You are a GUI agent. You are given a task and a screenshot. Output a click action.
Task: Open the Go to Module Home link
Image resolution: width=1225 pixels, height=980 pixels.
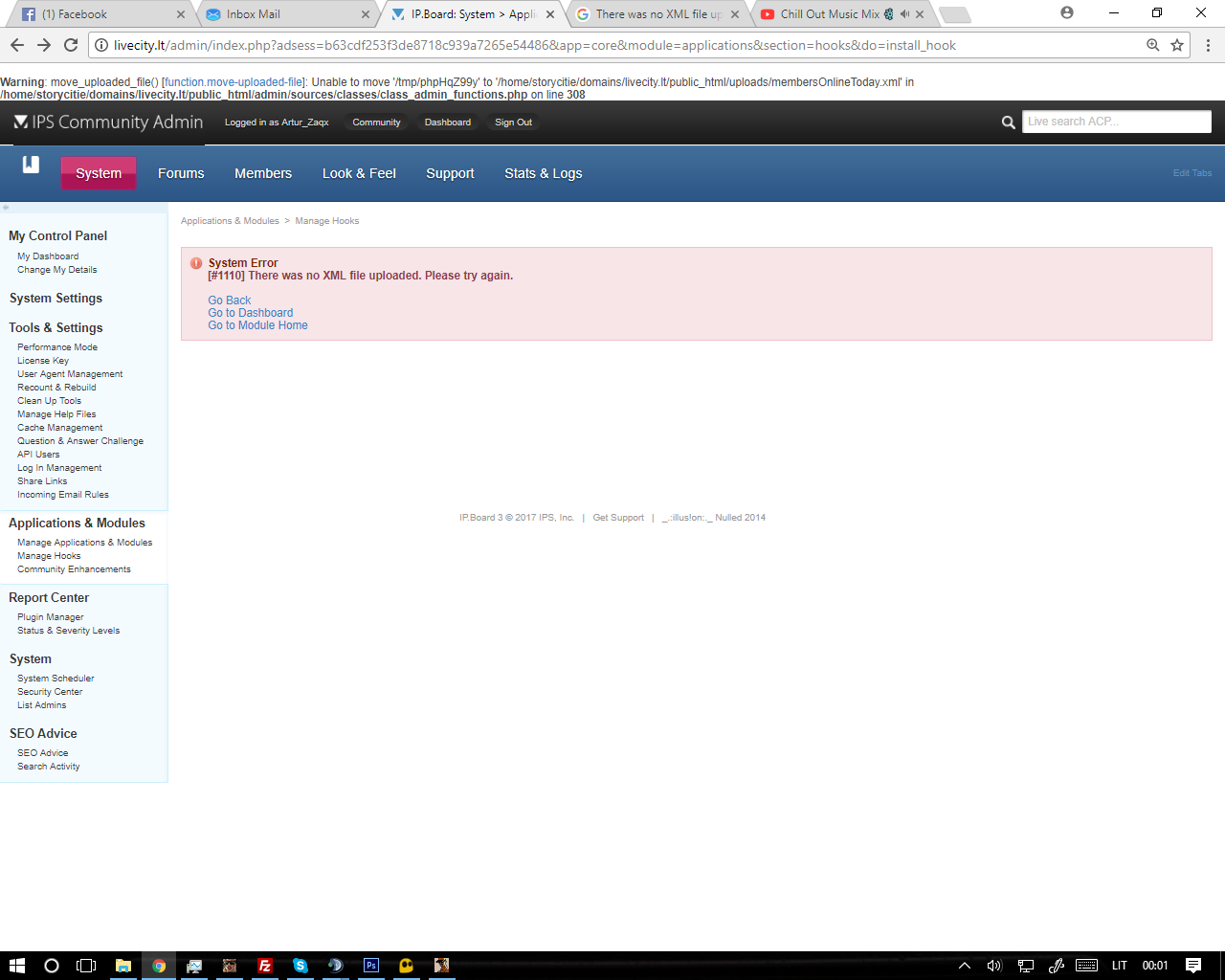tap(258, 325)
